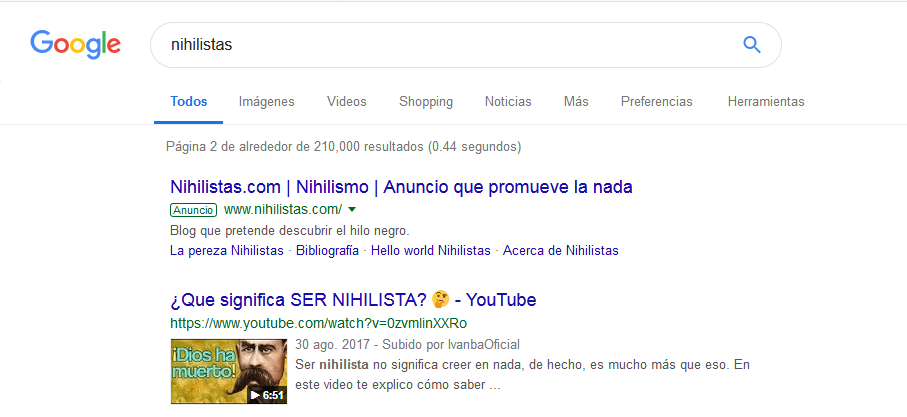Screen dimensions: 907x417
Task: Open the ¿Que significa SER NIHILISTA? YouTube result
Action: (353, 300)
